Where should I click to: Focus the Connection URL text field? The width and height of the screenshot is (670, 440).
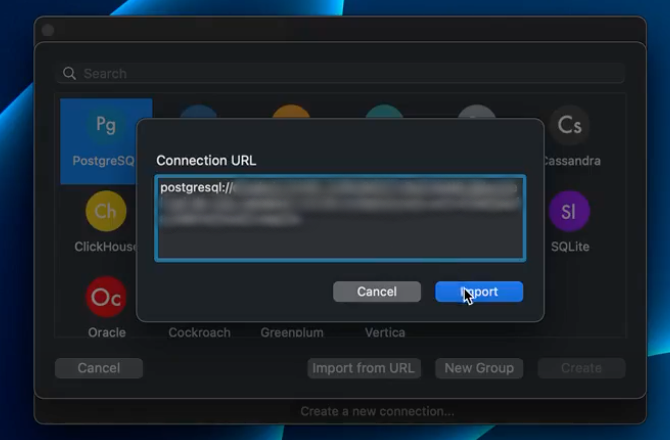click(x=340, y=218)
